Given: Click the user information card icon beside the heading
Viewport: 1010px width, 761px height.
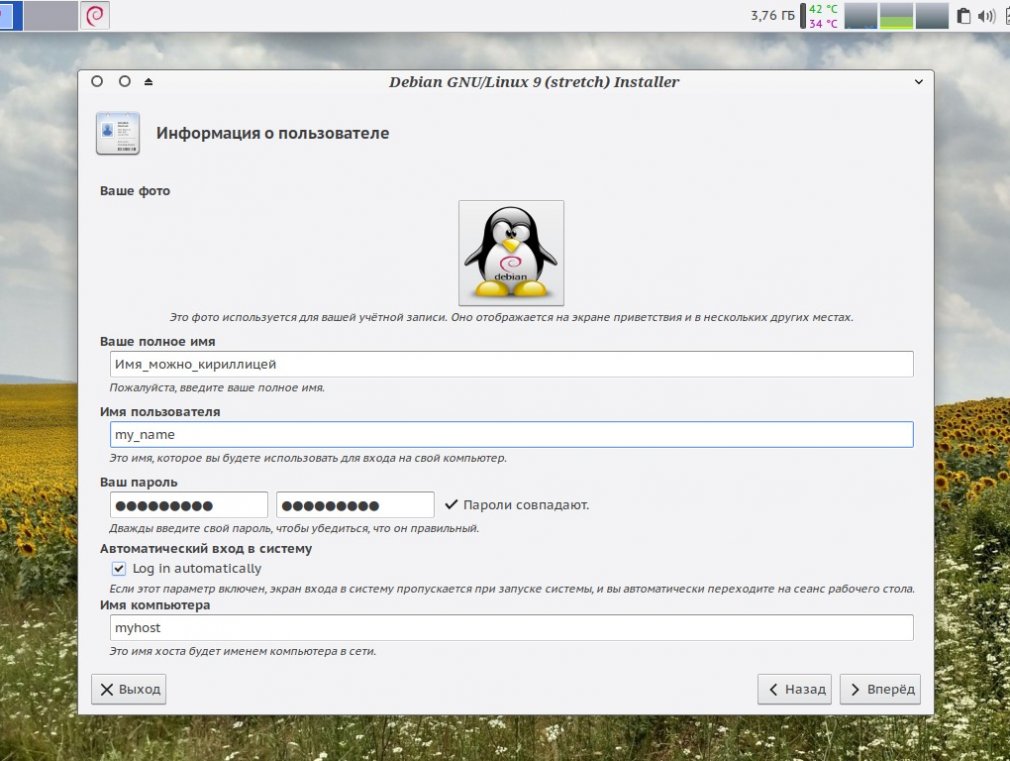Looking at the screenshot, I should point(117,133).
